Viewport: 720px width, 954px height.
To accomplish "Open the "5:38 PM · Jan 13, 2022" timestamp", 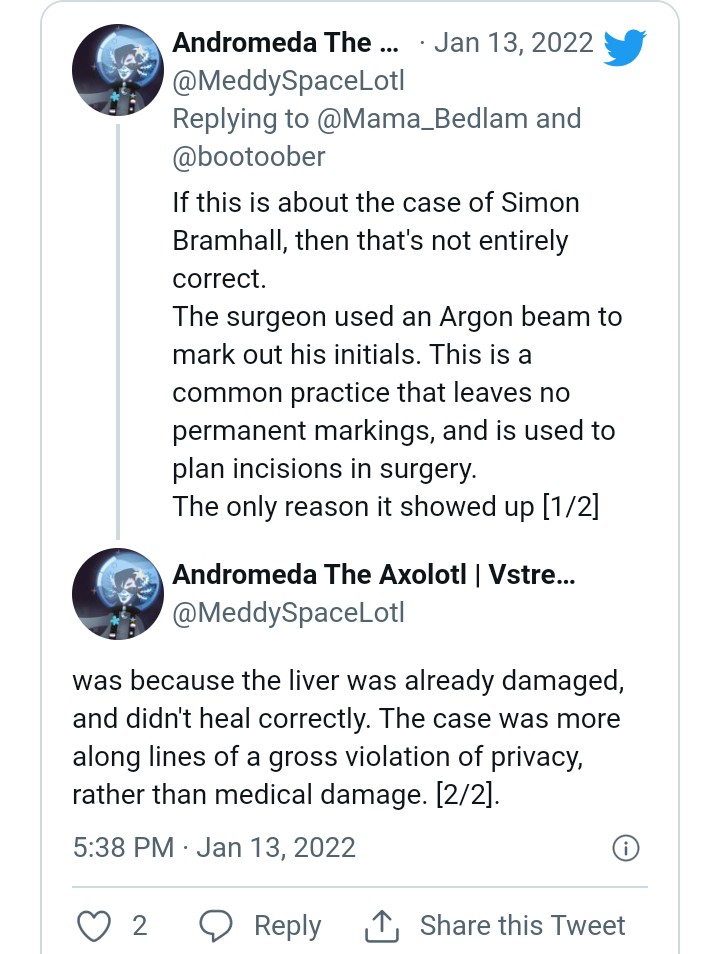I will click(x=214, y=848).
